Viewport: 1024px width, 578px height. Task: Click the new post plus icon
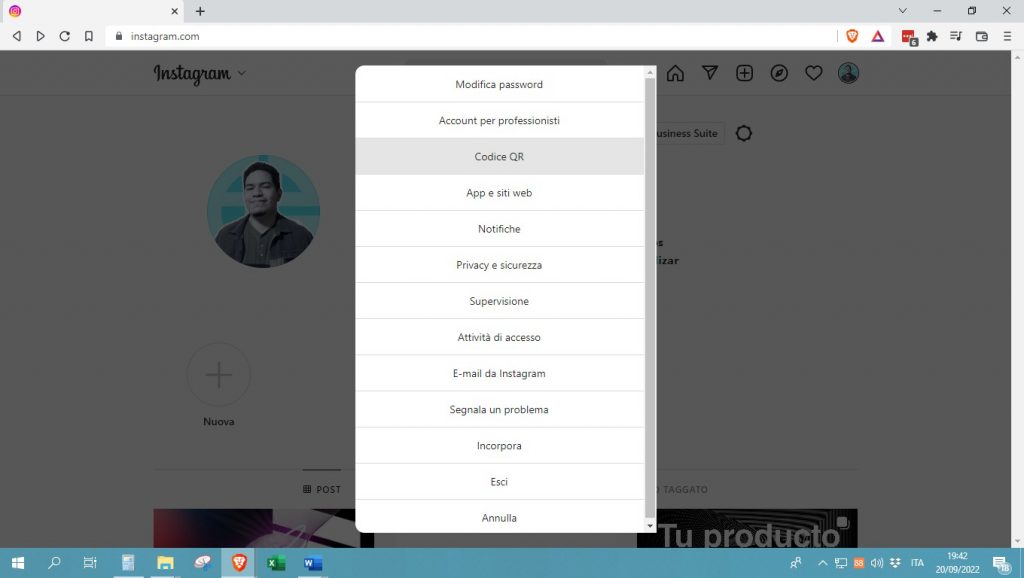pos(744,73)
